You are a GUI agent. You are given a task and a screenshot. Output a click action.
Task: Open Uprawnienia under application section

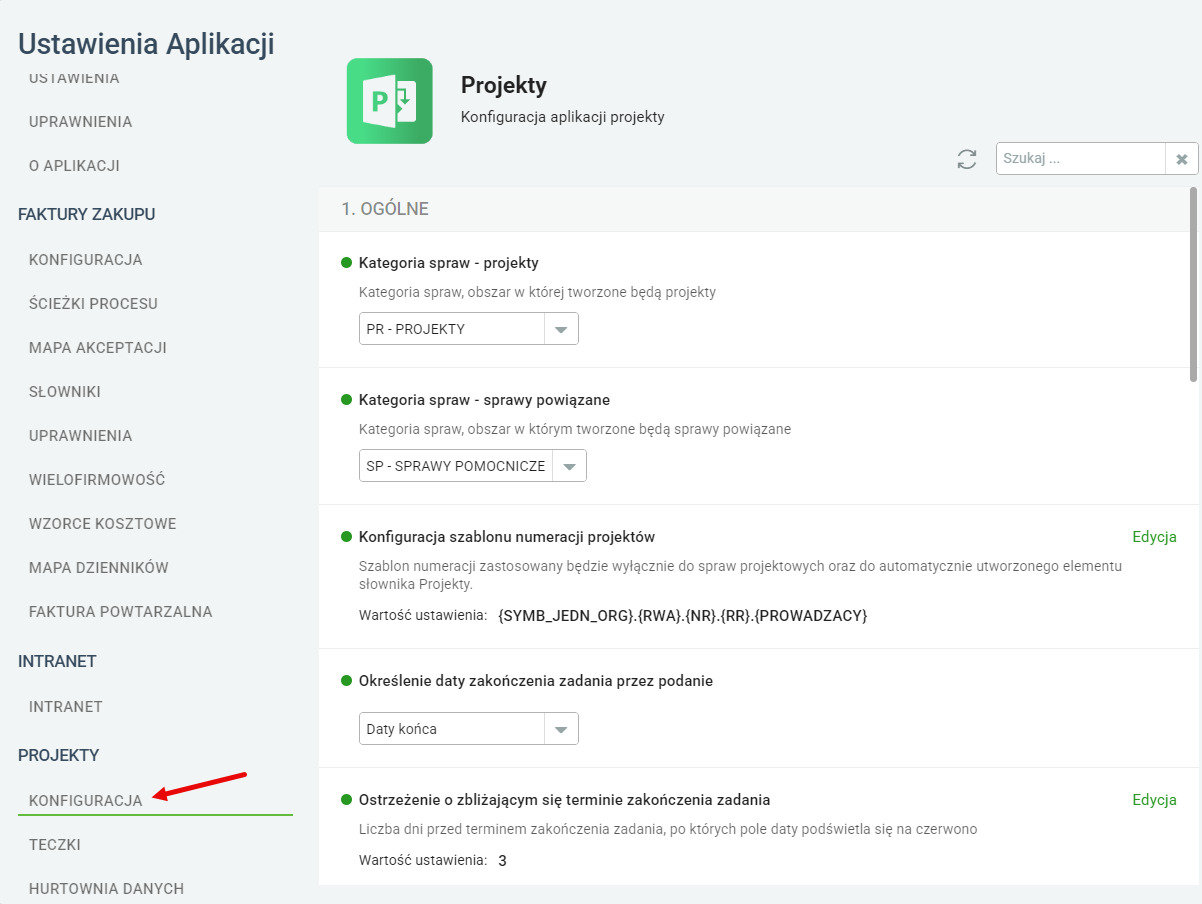coord(81,122)
